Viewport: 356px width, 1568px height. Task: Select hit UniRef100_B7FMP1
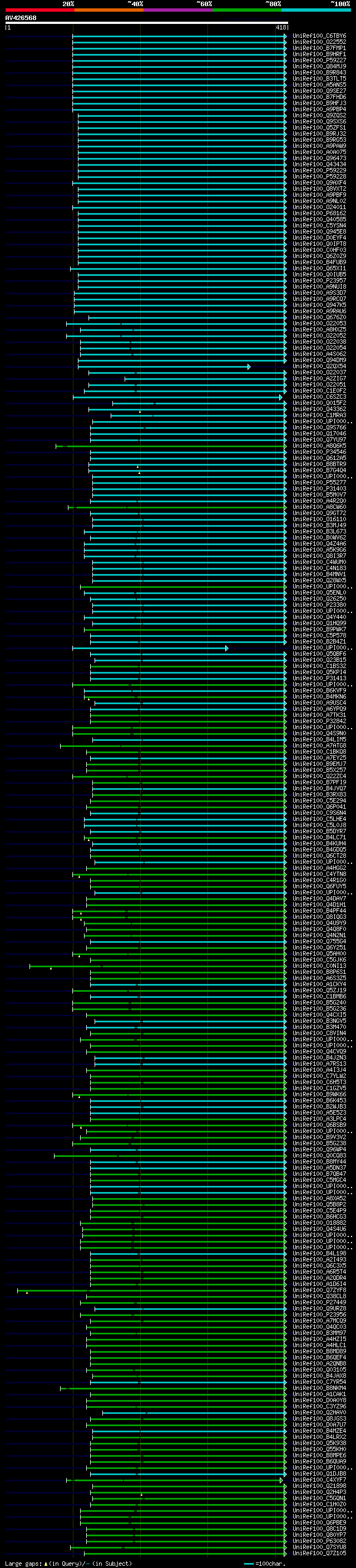319,48
